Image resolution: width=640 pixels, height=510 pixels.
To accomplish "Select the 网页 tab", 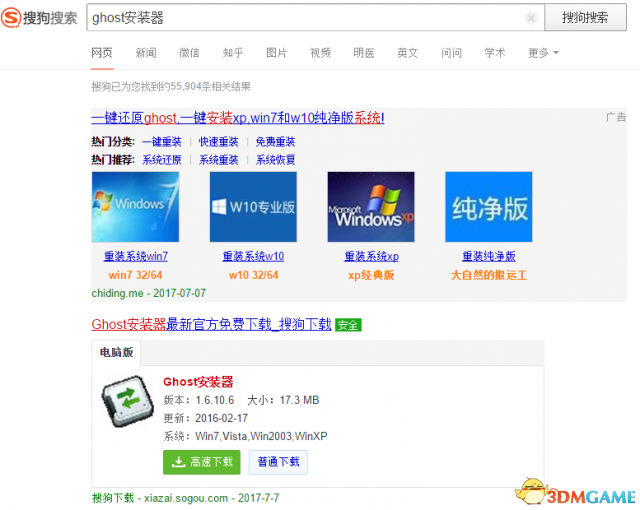I will click(x=102, y=53).
